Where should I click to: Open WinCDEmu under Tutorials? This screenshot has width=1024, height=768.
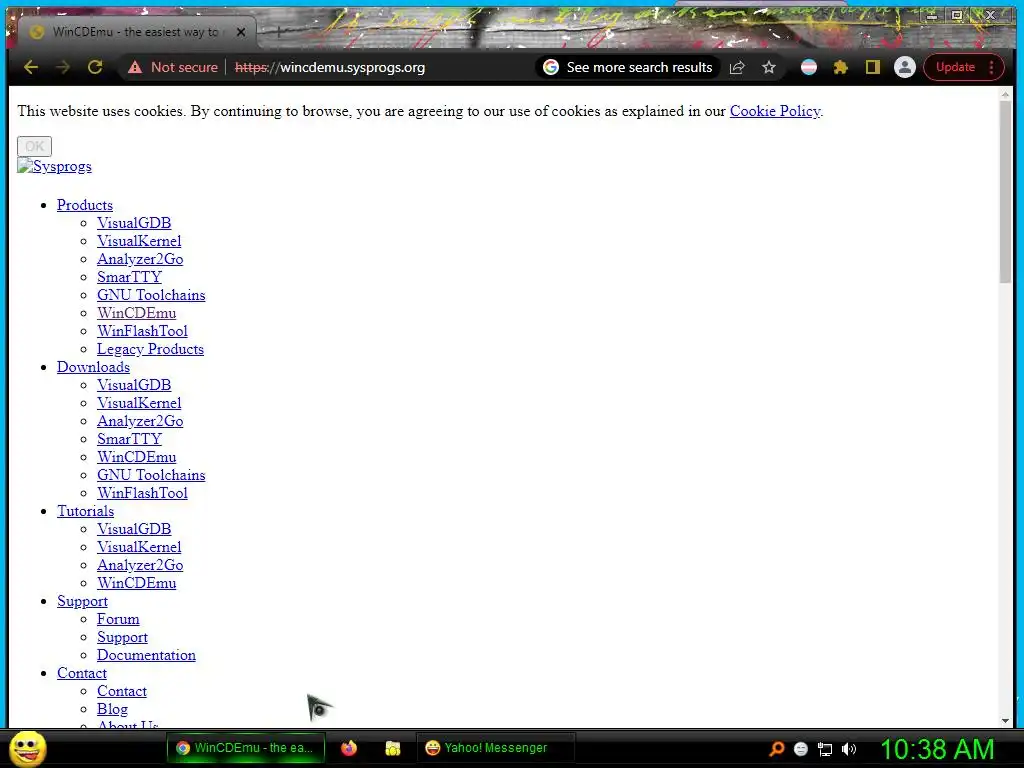(x=136, y=583)
